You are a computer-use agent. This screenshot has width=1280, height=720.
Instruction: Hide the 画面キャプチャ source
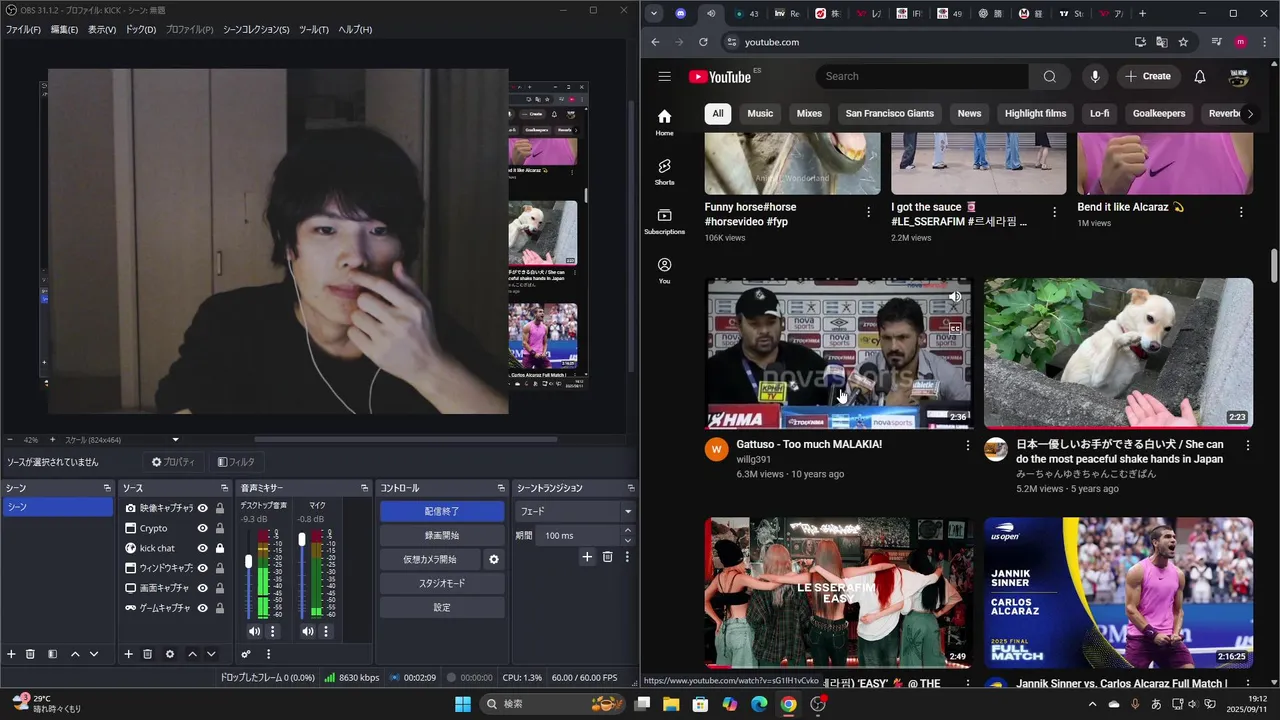click(x=203, y=588)
